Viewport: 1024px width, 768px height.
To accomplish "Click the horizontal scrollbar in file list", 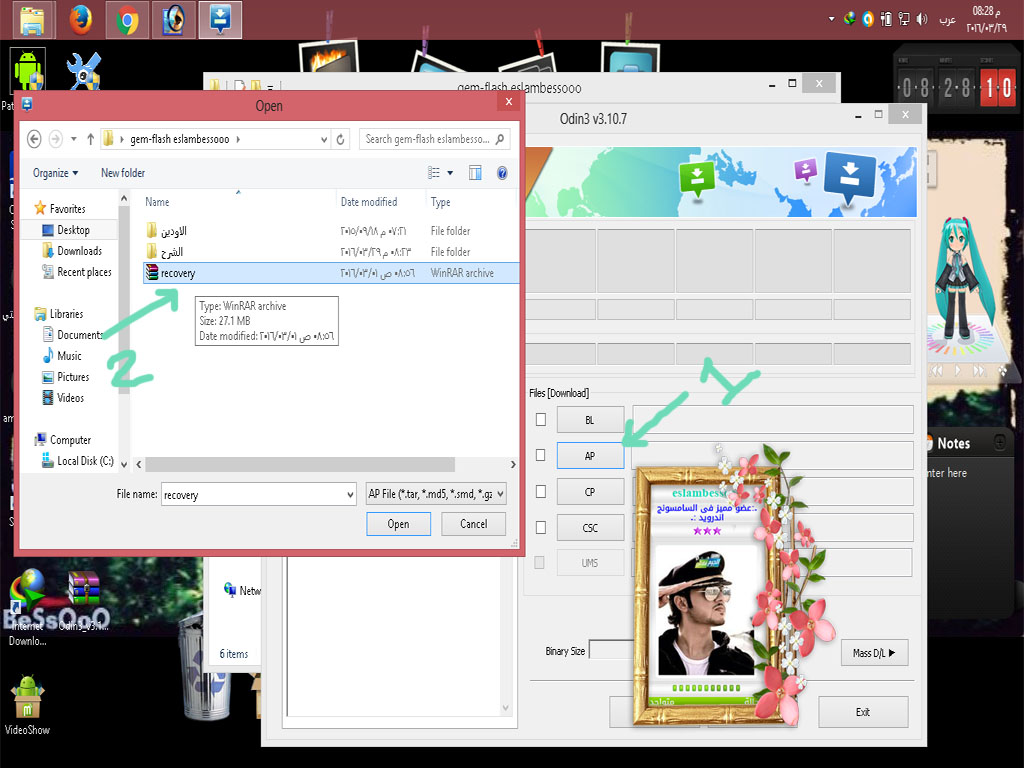I will [300, 464].
